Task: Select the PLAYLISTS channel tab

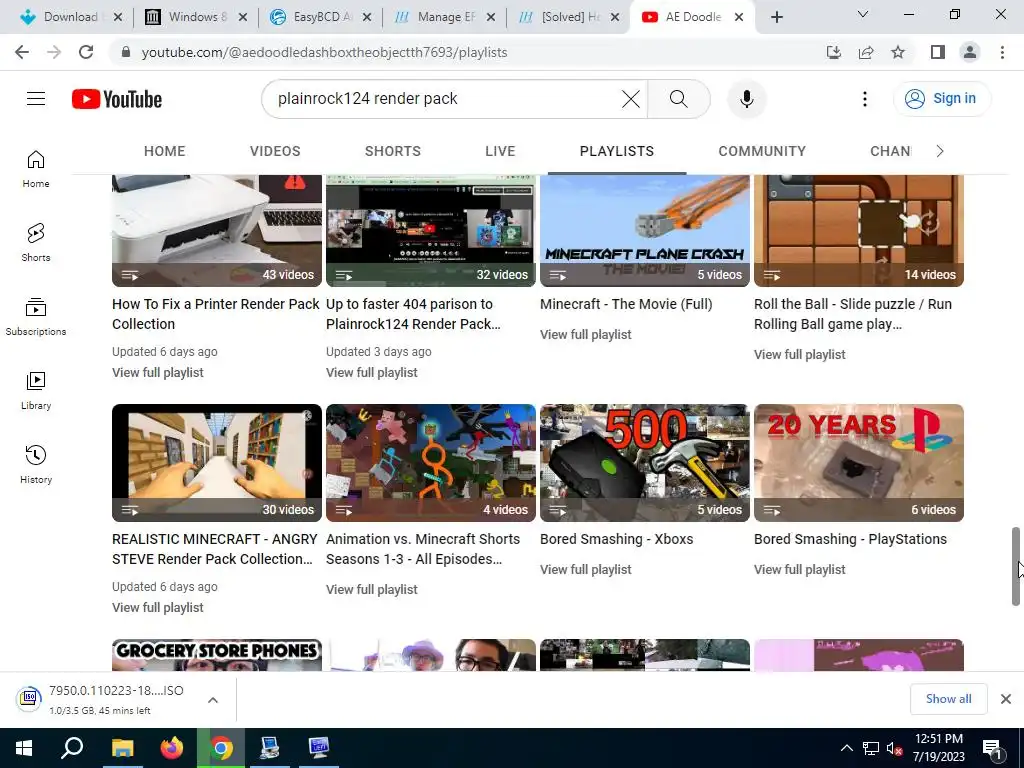Action: (x=616, y=152)
